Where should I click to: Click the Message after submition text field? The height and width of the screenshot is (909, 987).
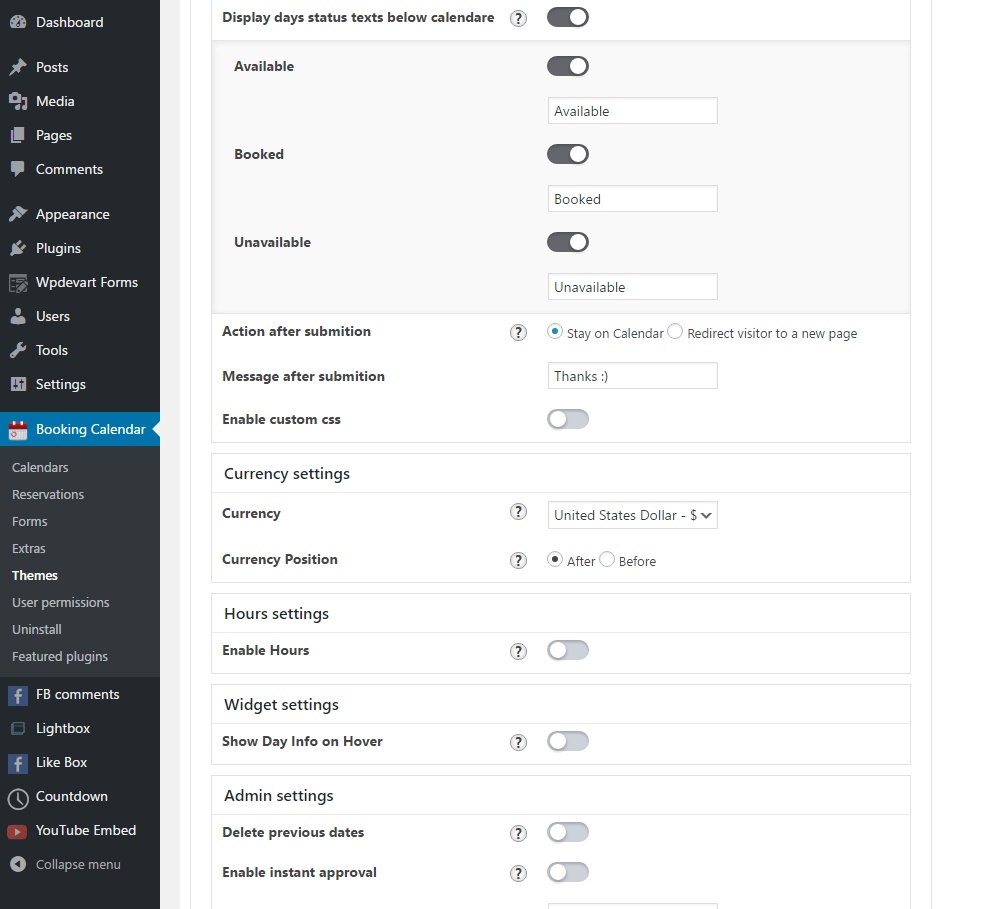point(632,376)
